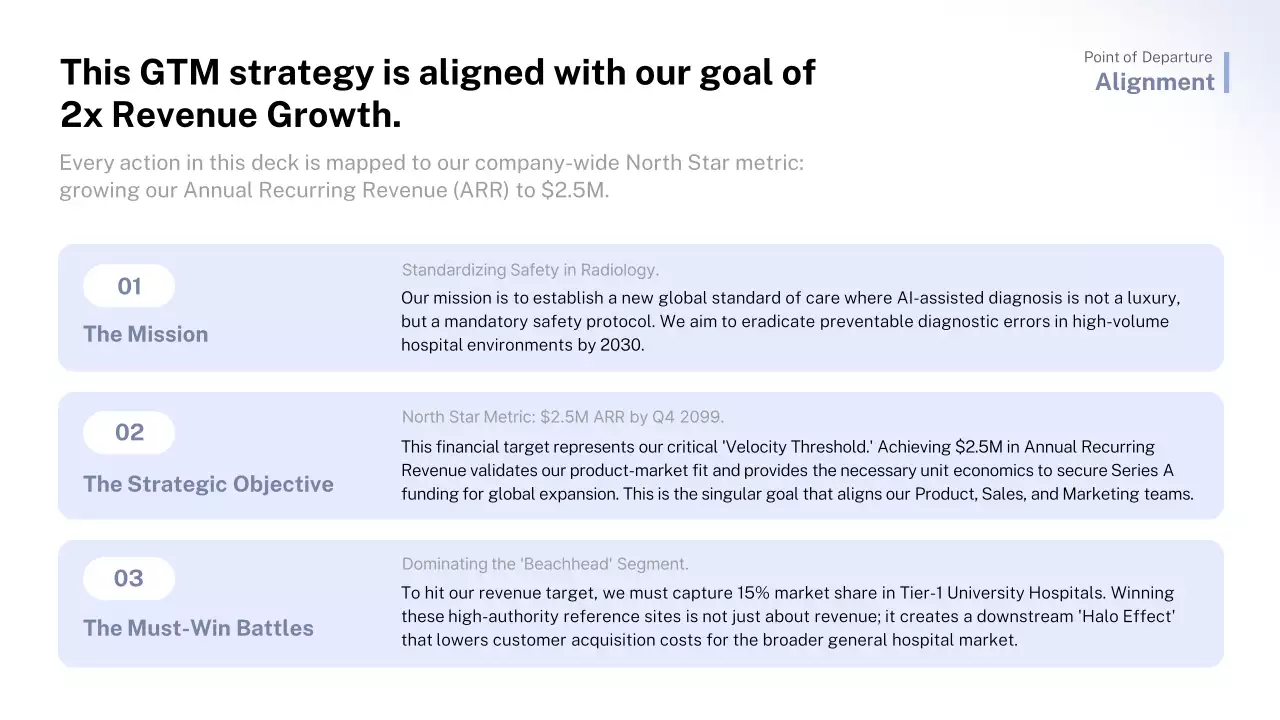Select "The Mission" section label
This screenshot has height=720, width=1280.
coord(146,334)
